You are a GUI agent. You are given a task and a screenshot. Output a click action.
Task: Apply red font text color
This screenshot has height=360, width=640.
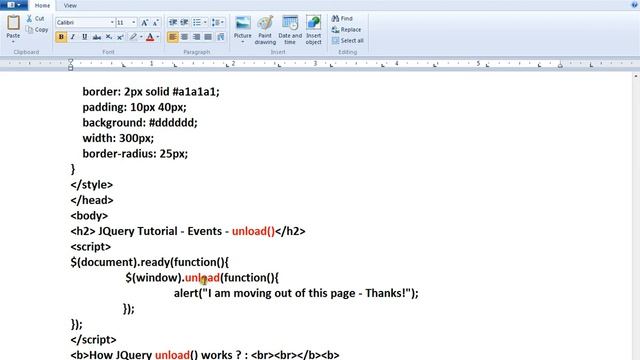coord(150,37)
